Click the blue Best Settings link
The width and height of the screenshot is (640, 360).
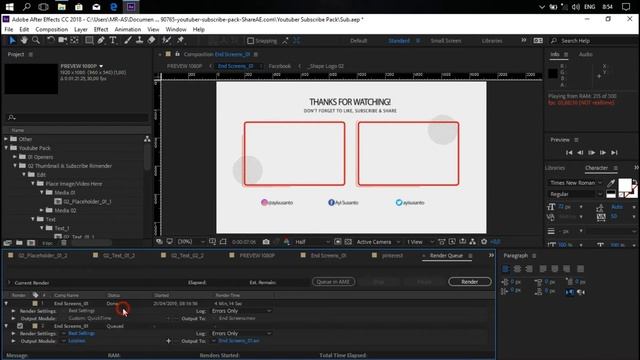(82, 333)
